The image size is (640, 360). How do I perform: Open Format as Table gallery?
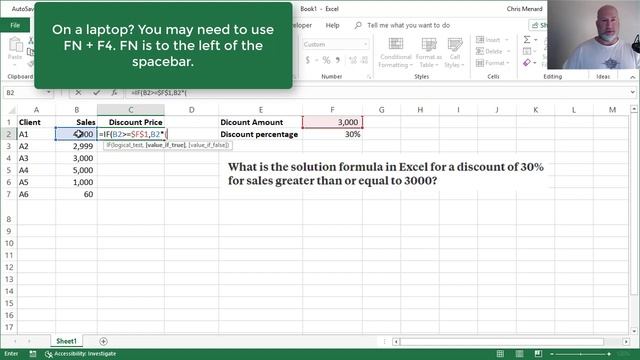click(x=429, y=53)
